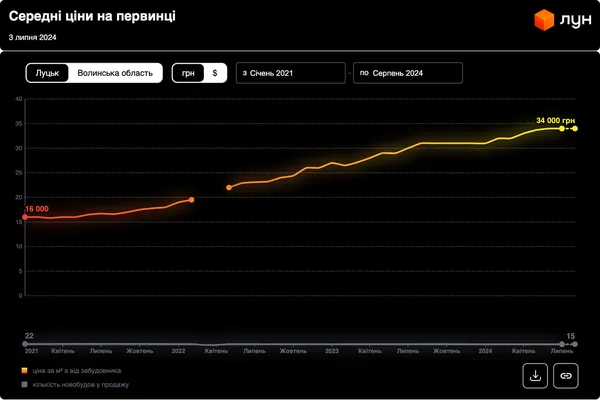Click right end handle of range slider
Viewport: 600px width, 400px height.
click(575, 344)
